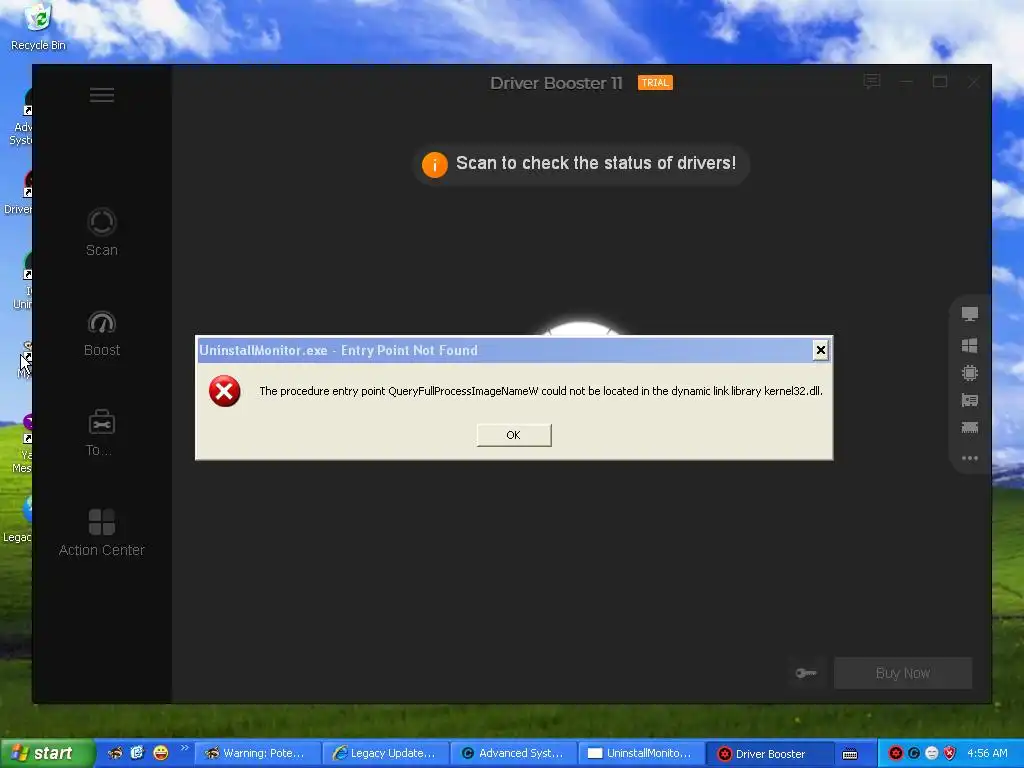Viewport: 1024px width, 768px height.
Task: Click first quick launch icon
Action: (x=115, y=754)
